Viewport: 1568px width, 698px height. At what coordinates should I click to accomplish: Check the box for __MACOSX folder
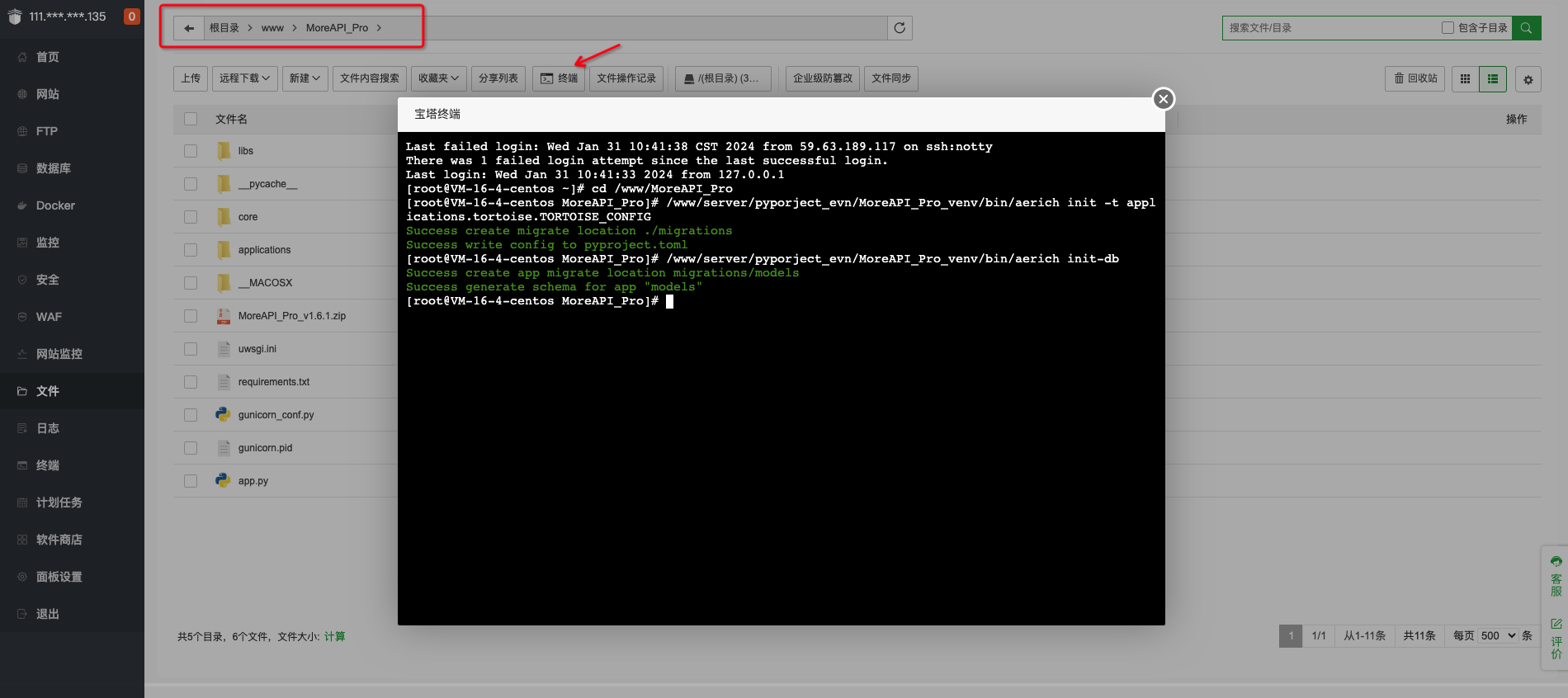191,283
